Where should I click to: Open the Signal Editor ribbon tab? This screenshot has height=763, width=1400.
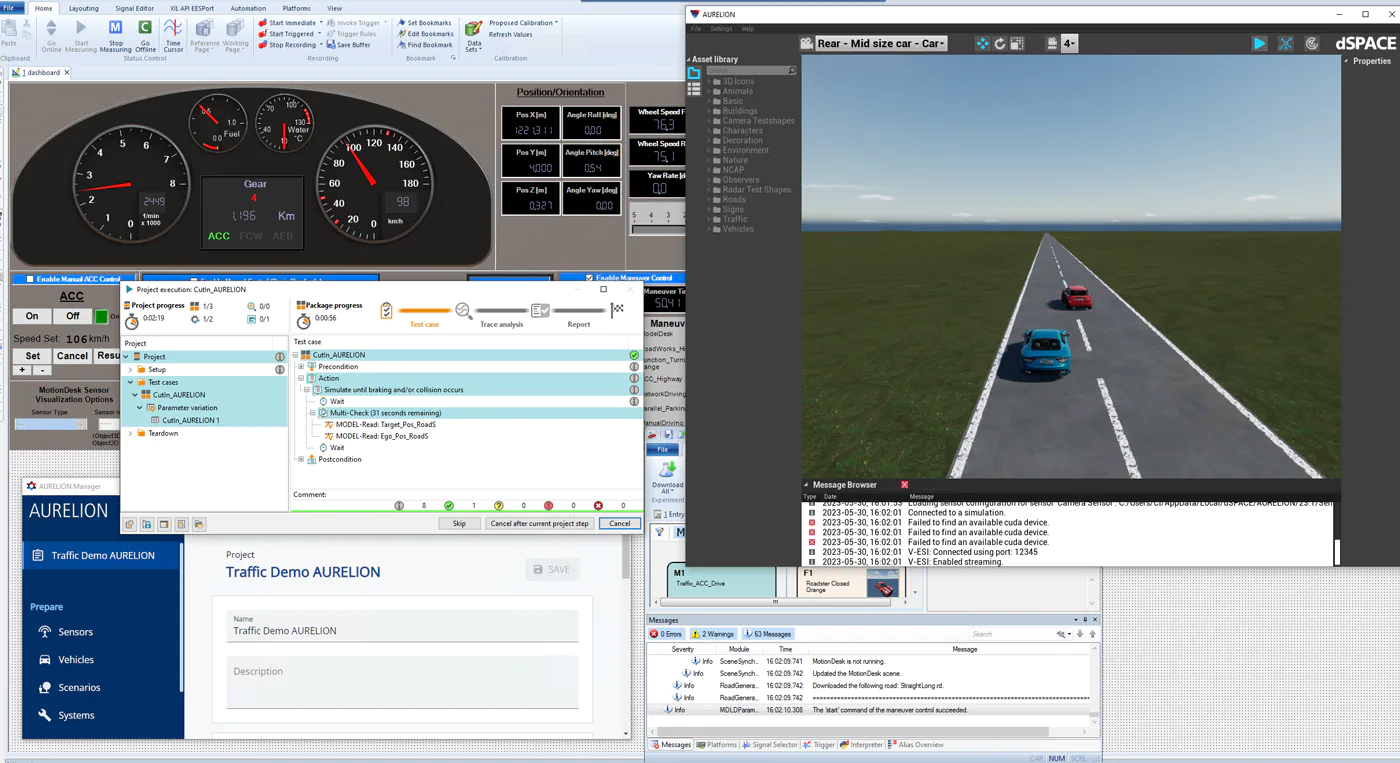135,8
